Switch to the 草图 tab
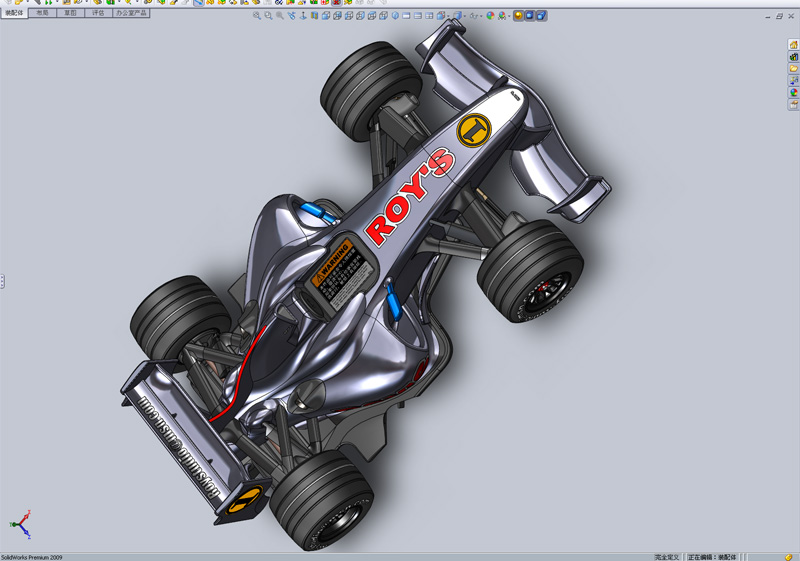The image size is (800, 561). (70, 13)
